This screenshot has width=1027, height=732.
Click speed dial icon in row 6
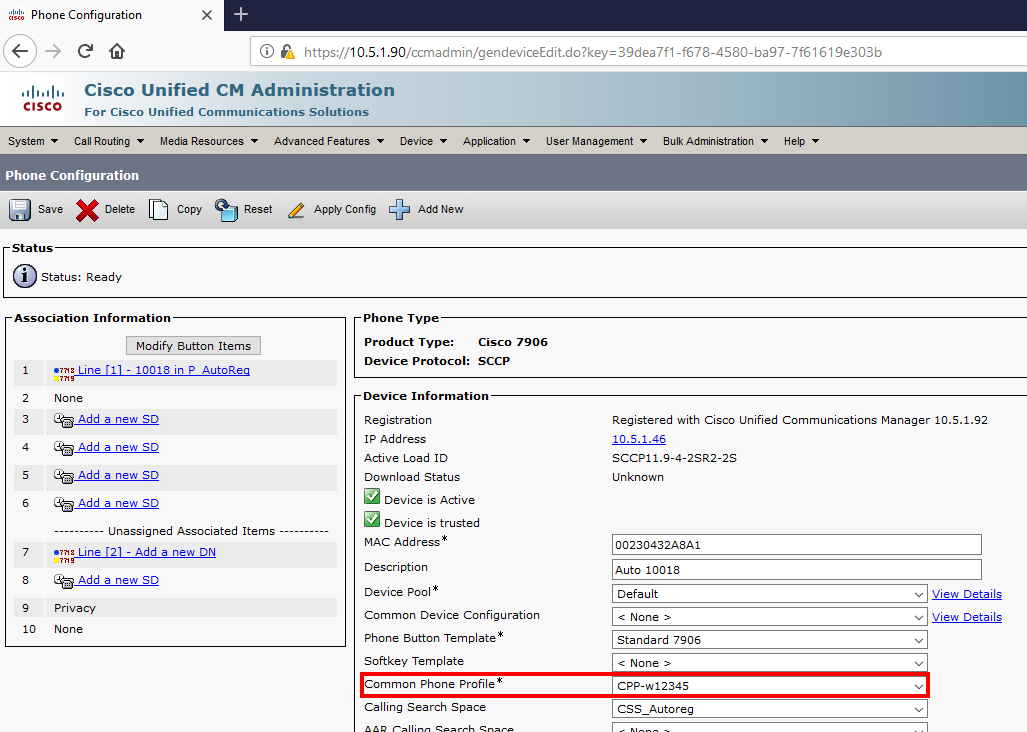coord(64,505)
